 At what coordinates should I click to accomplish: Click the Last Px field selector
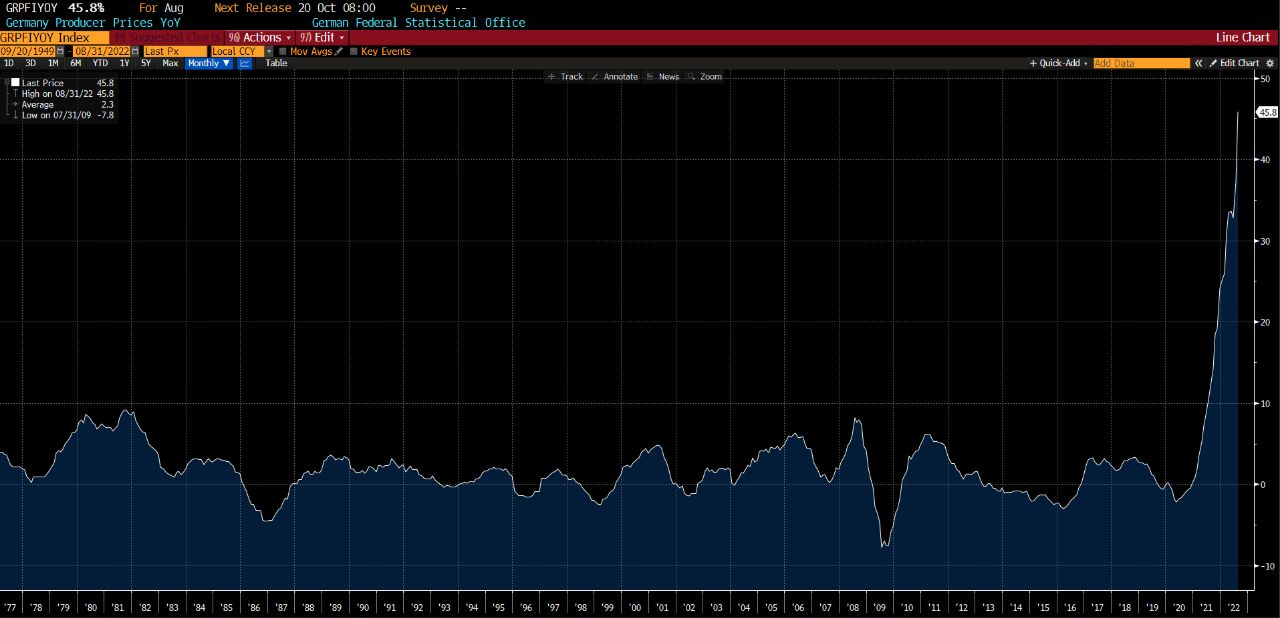pos(174,51)
